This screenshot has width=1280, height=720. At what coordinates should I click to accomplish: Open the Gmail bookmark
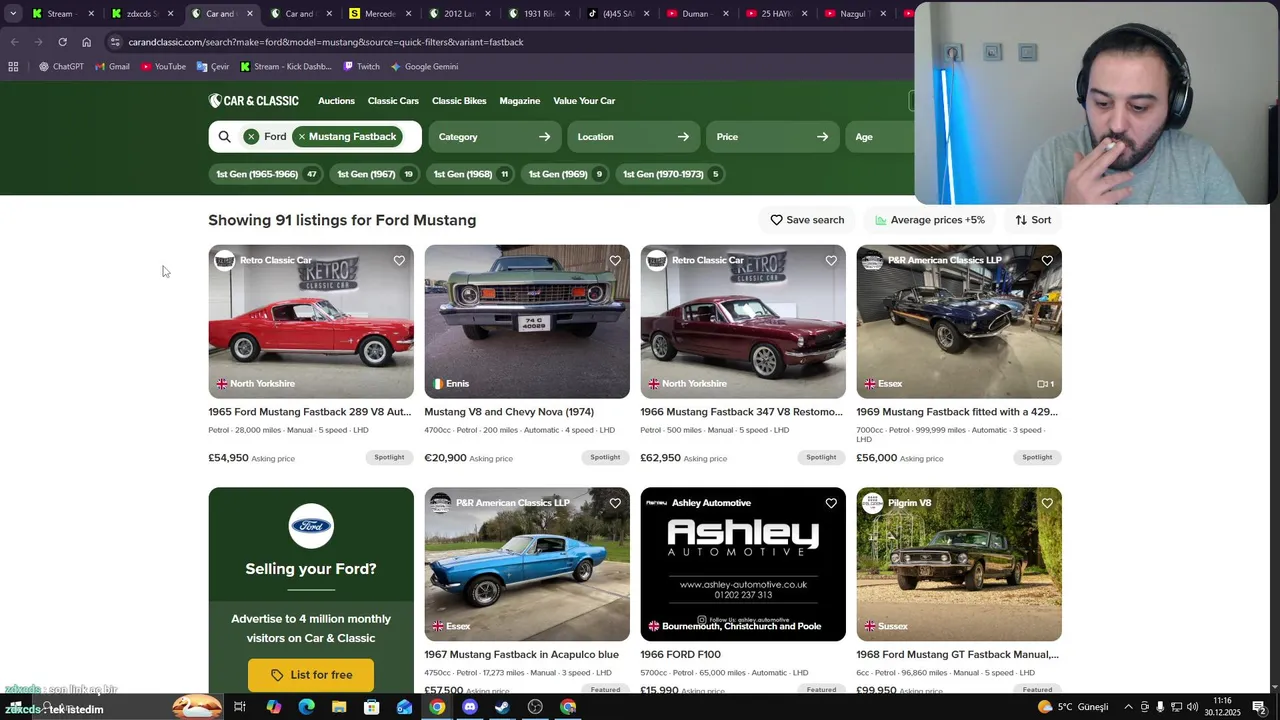pos(112,67)
